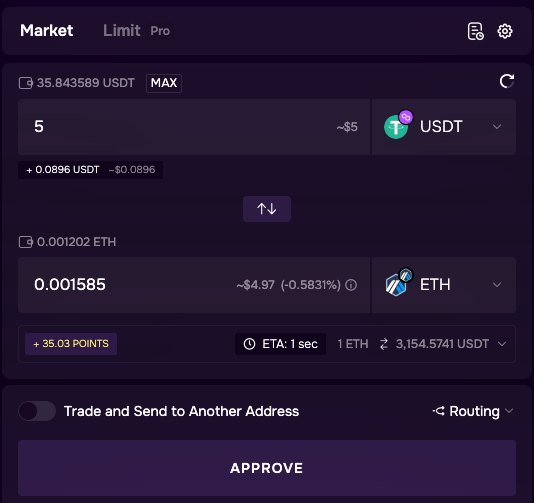Expand the 1 ETH rate details chevron
Screen dimensions: 534x503
(x=502, y=344)
